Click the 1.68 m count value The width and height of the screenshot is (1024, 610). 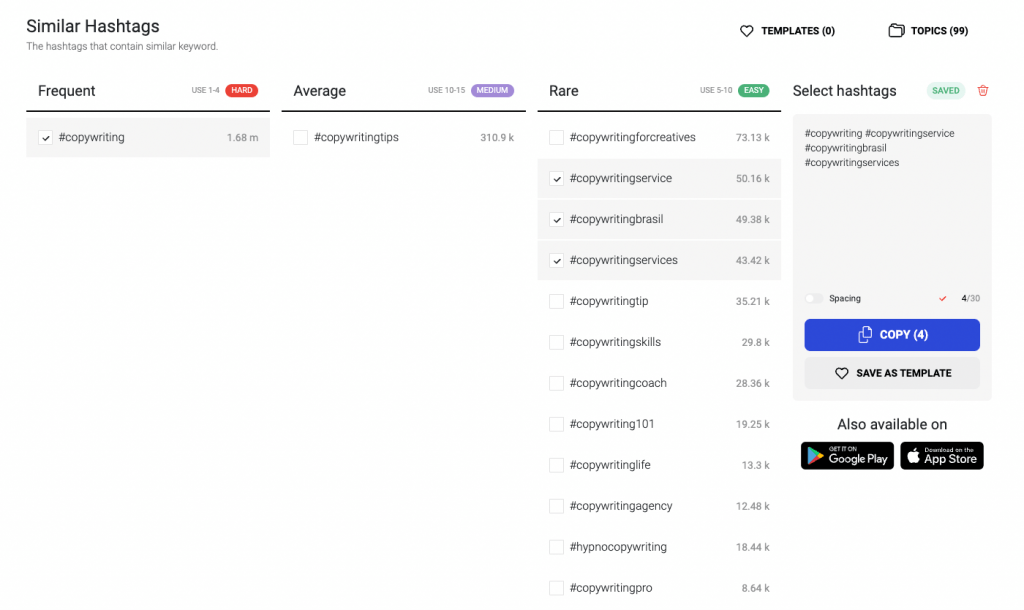click(x=242, y=138)
